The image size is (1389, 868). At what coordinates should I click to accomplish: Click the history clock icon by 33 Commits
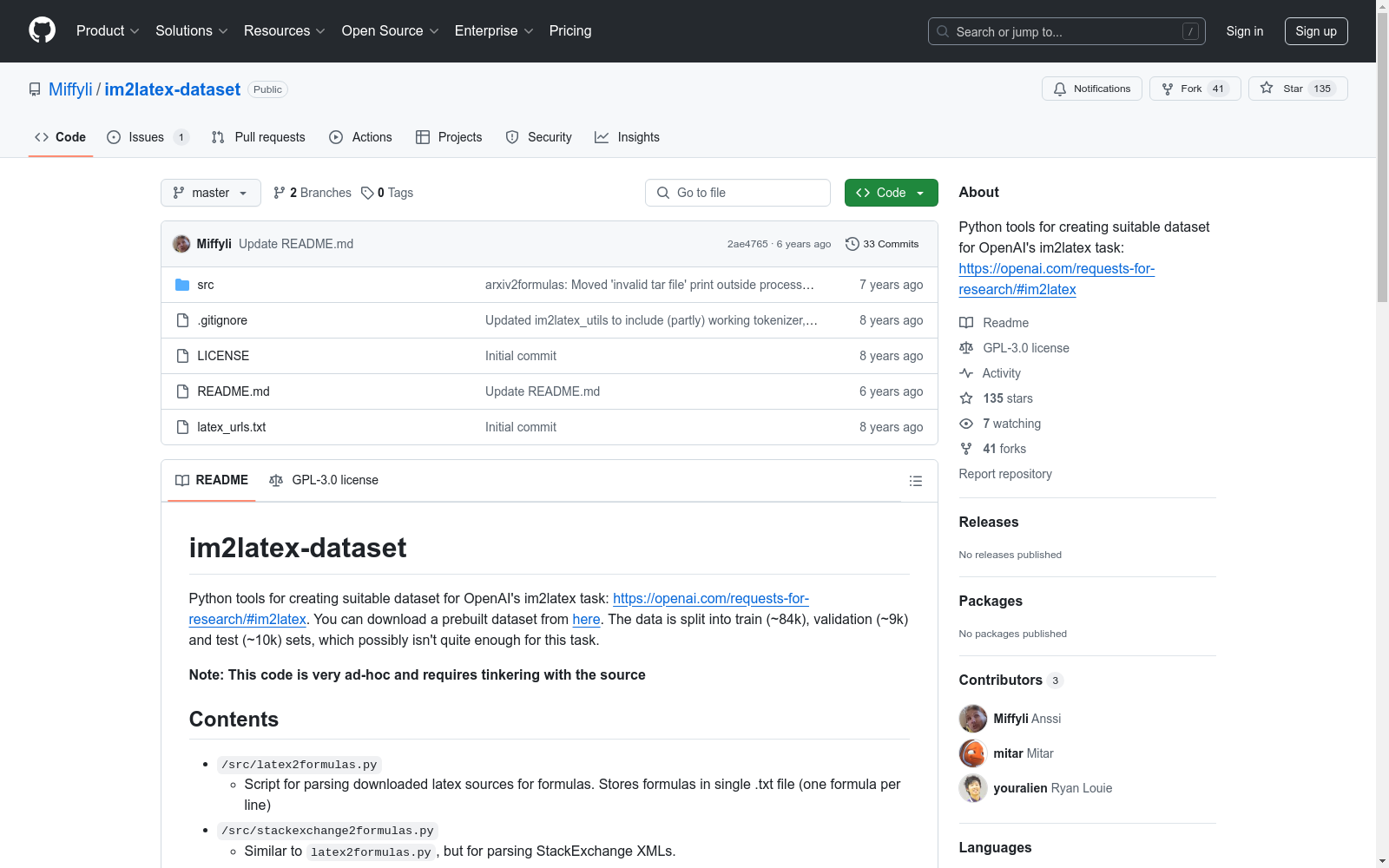tap(852, 244)
